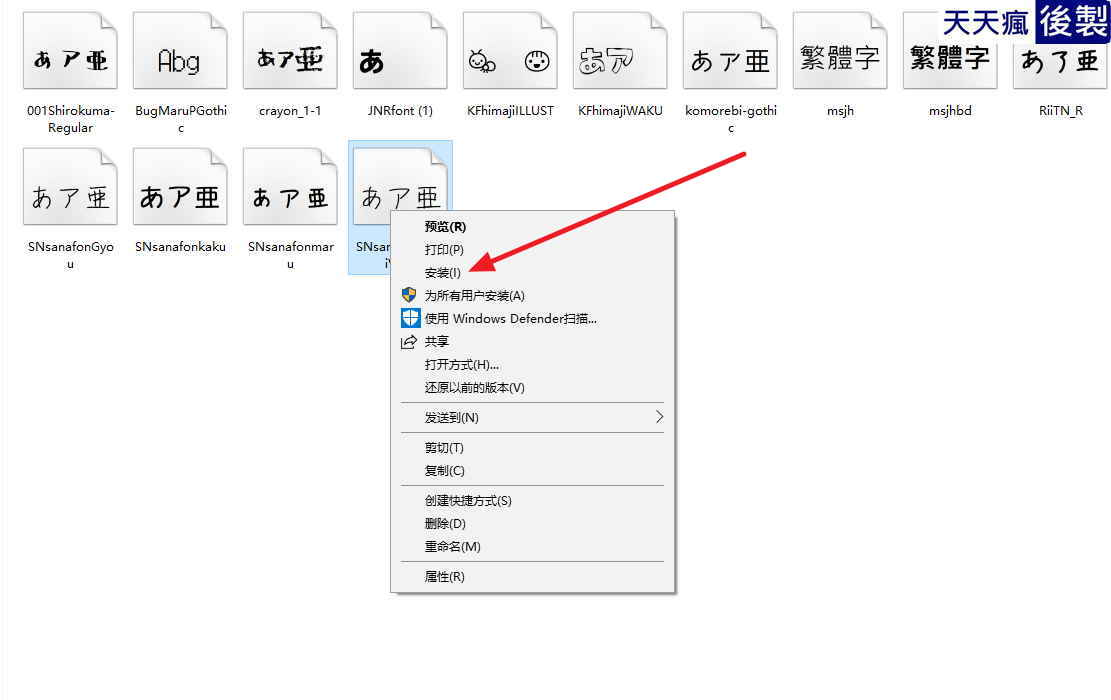
Task: Select the msjhbd font file icon
Action: click(x=949, y=50)
